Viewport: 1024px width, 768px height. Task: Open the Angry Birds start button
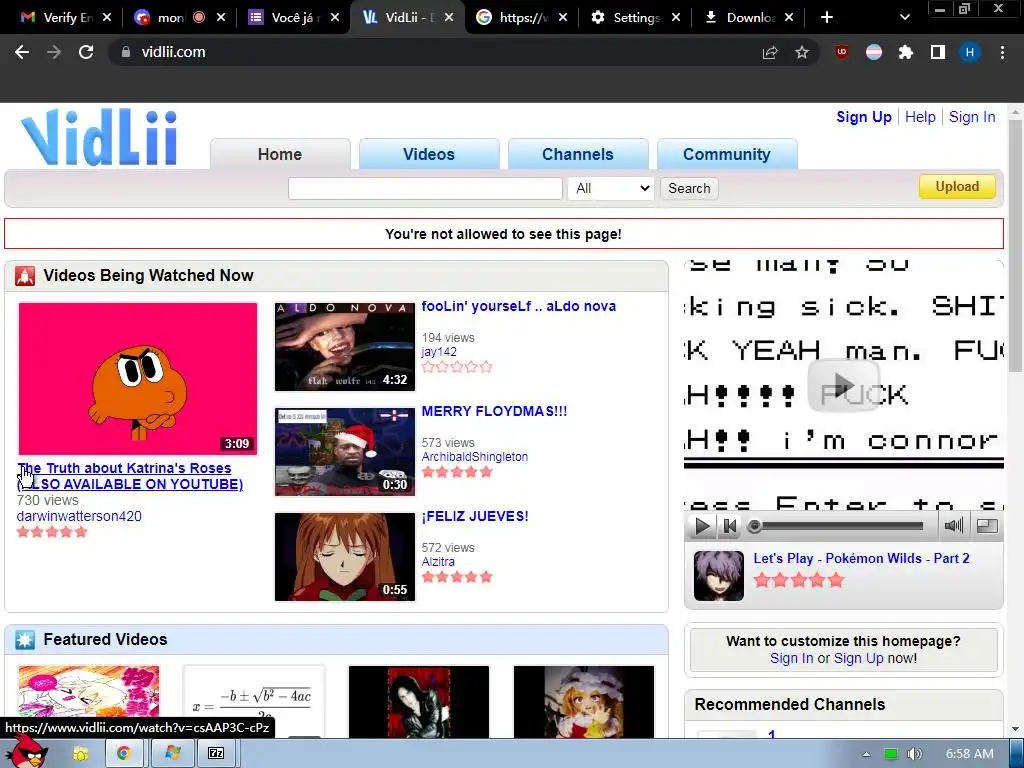coord(27,752)
